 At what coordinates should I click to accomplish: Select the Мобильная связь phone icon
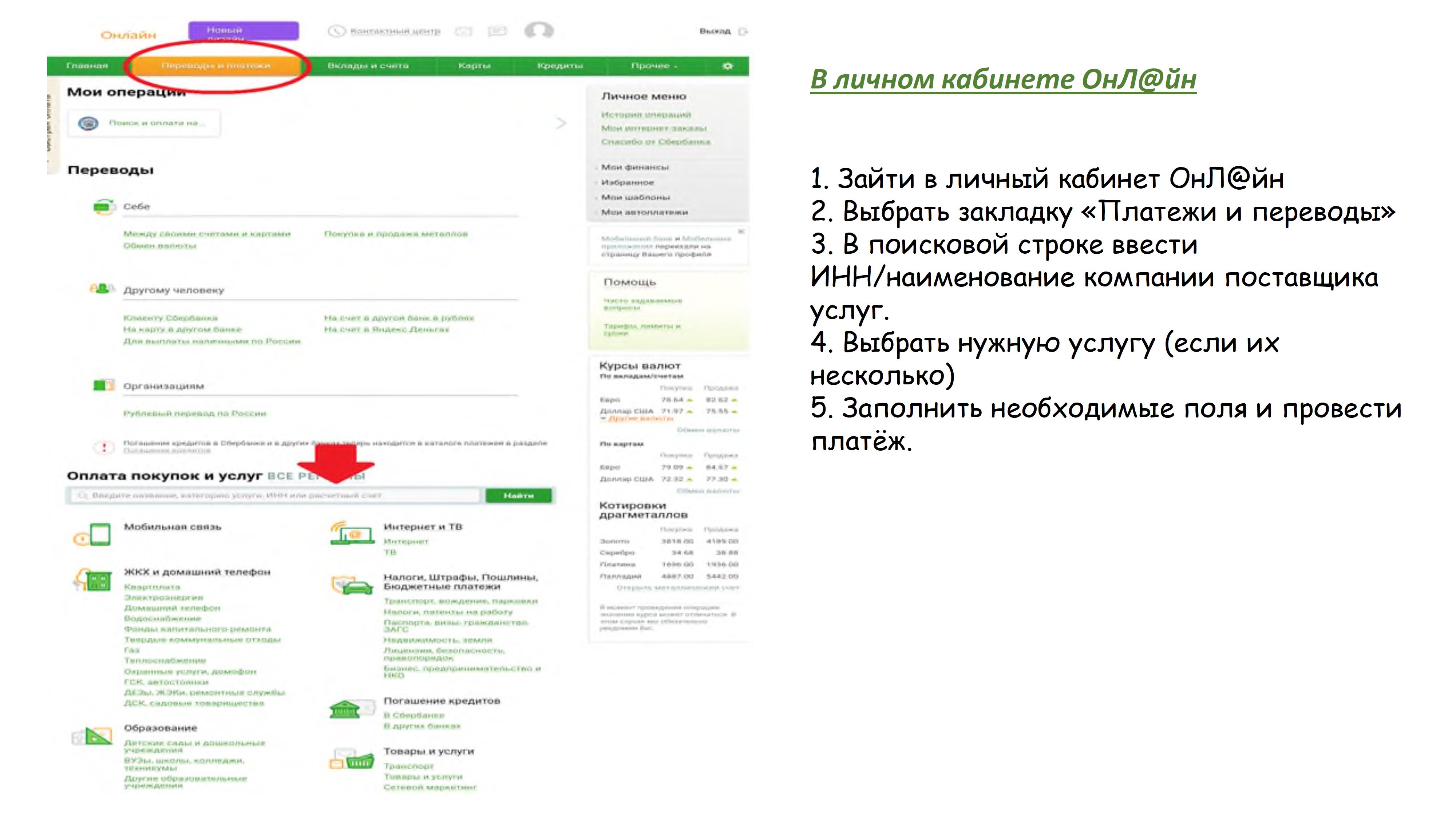coord(93,535)
